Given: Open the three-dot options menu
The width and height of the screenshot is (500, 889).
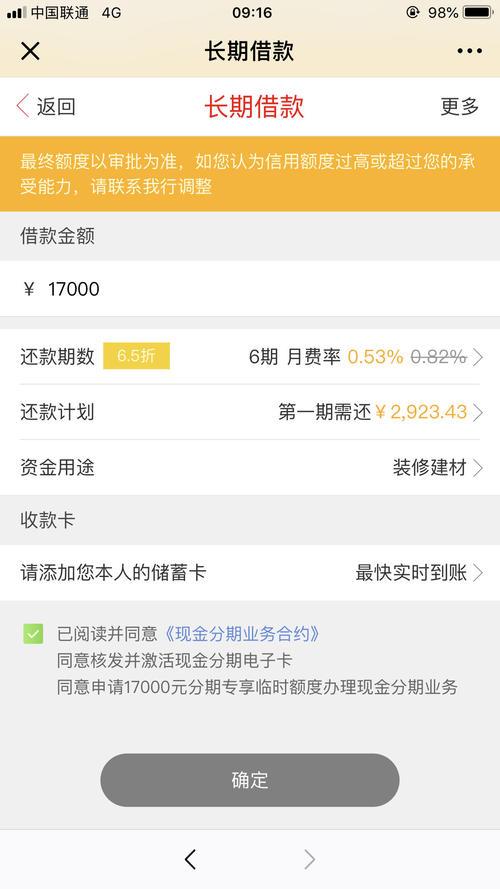Looking at the screenshot, I should (469, 51).
